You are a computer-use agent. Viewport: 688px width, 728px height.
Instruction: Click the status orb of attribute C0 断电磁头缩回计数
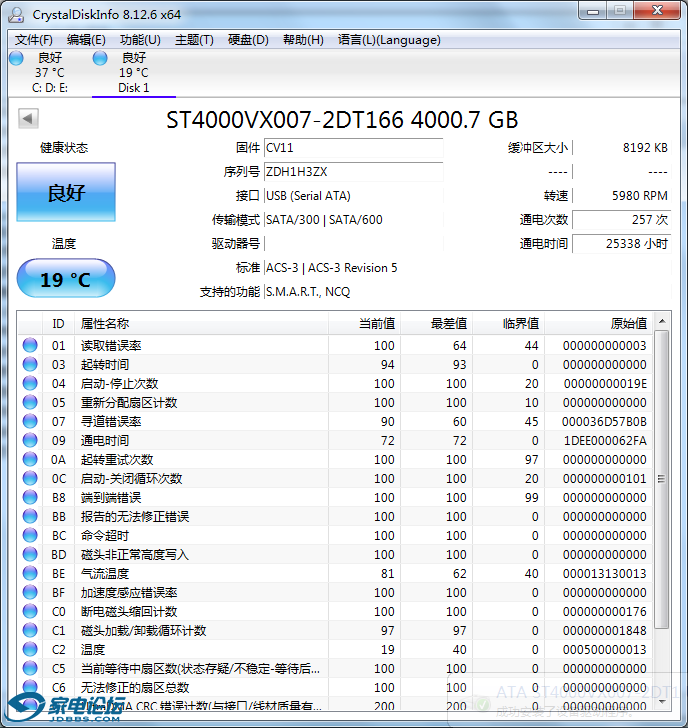click(x=30, y=611)
